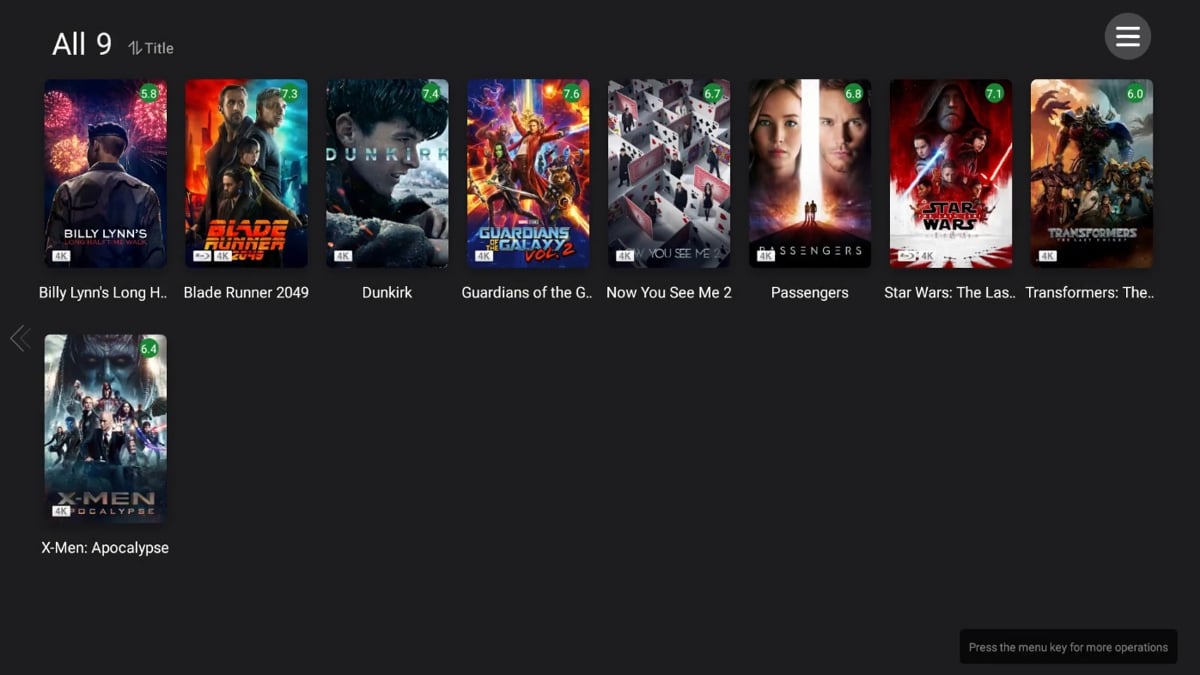Open Guardians of the Galaxy Vol. 2 poster
The width and height of the screenshot is (1200, 675).
528,173
